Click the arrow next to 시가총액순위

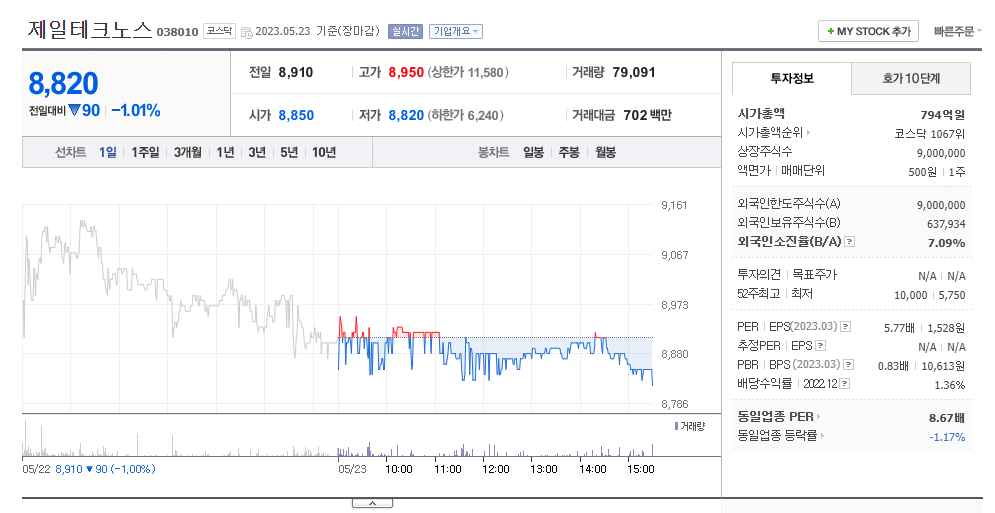[x=808, y=133]
